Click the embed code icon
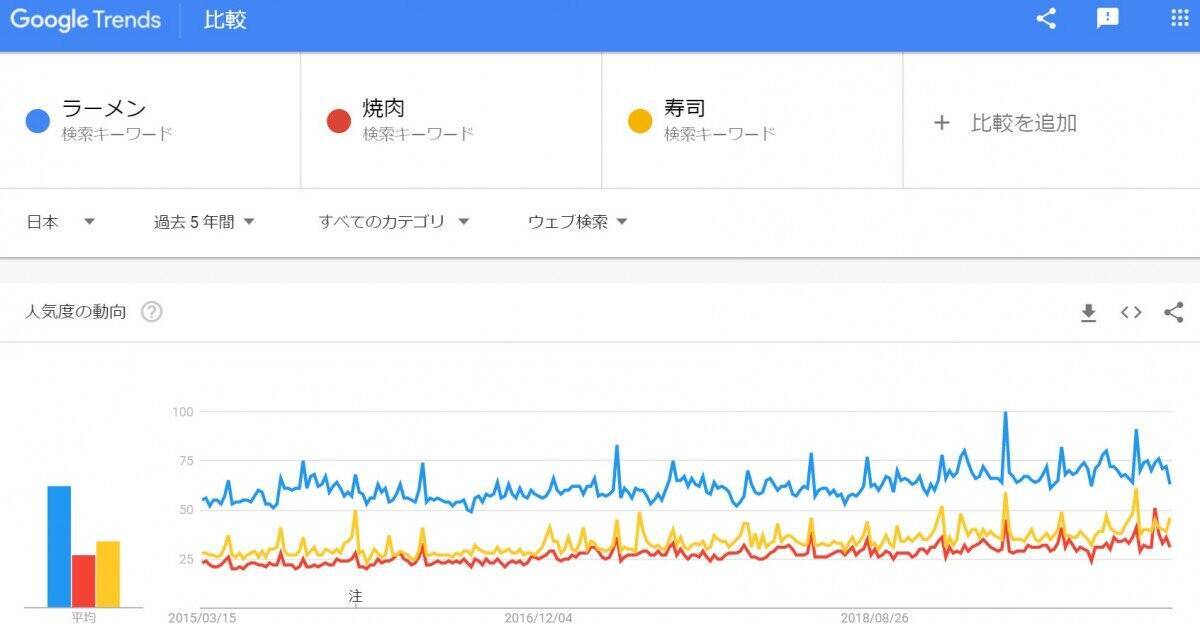 1131,313
